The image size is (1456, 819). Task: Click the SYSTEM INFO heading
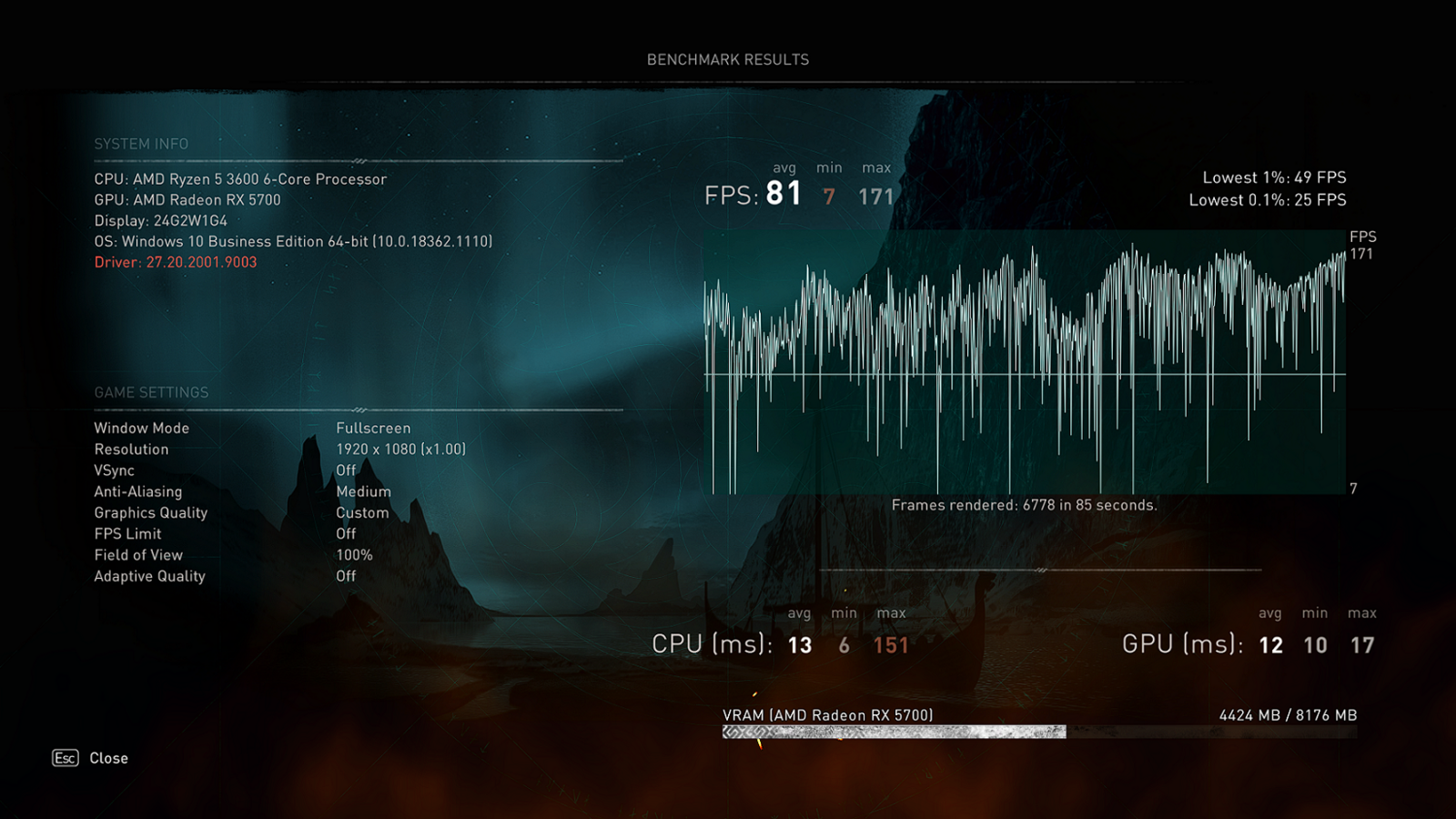tap(141, 144)
